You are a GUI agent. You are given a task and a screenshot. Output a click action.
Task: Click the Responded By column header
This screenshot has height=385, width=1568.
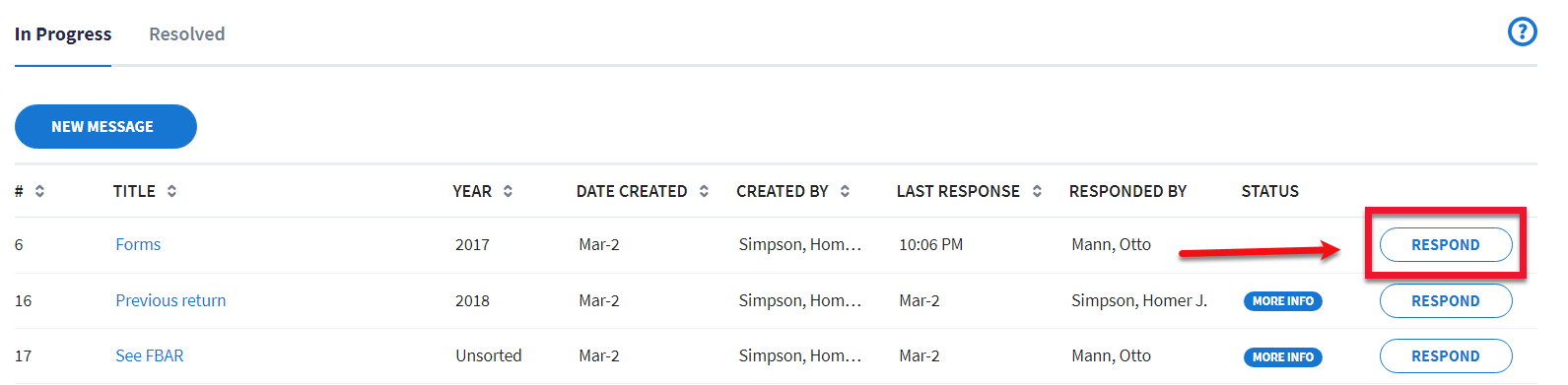1127,191
